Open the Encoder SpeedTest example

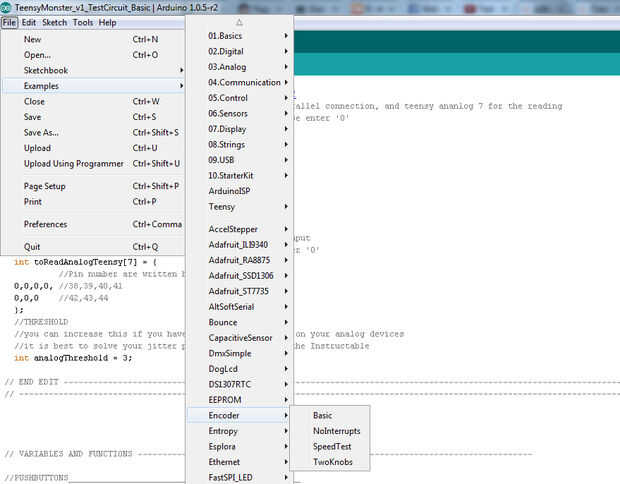coord(330,446)
